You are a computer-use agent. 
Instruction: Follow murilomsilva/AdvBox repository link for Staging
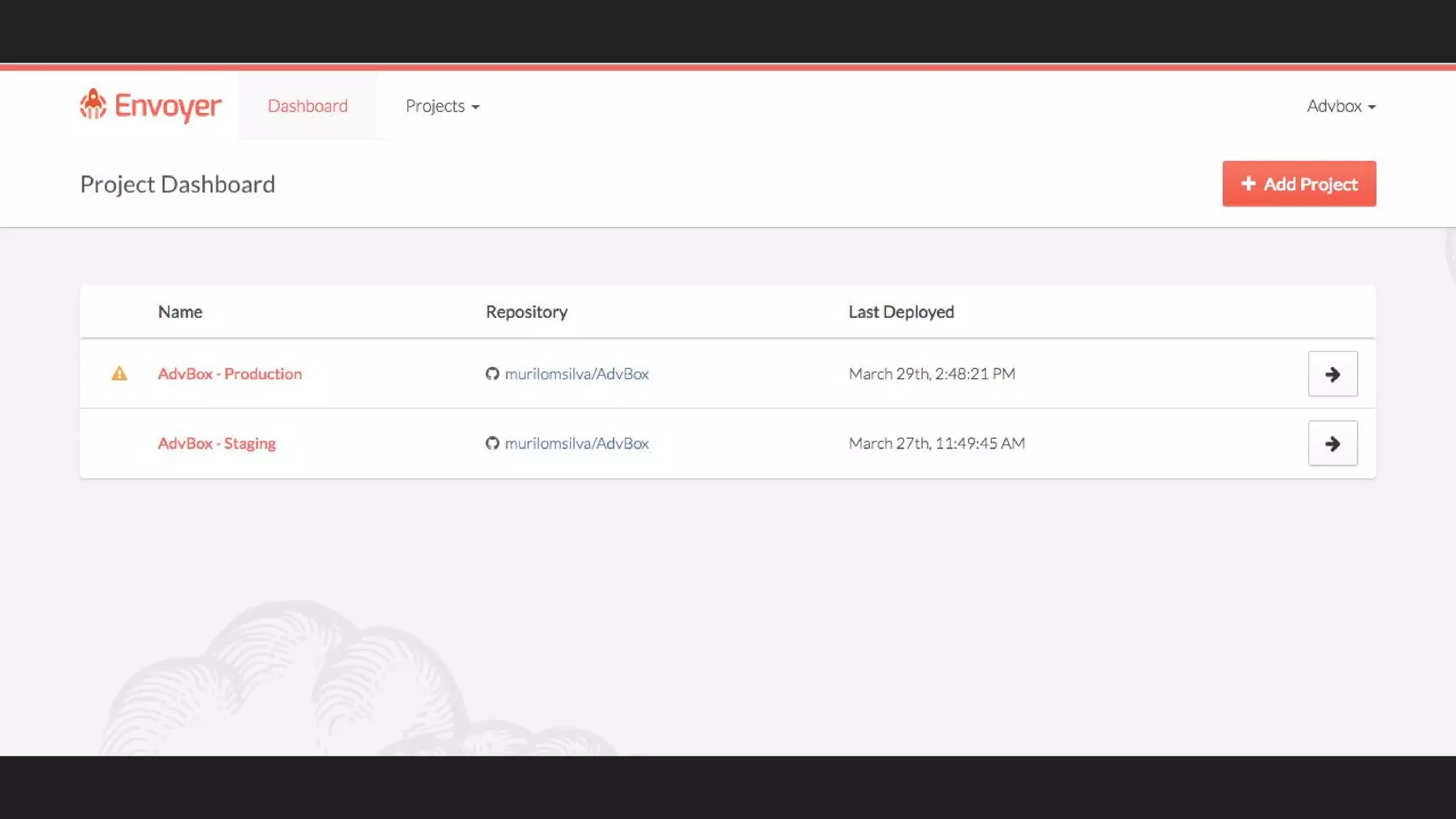577,443
